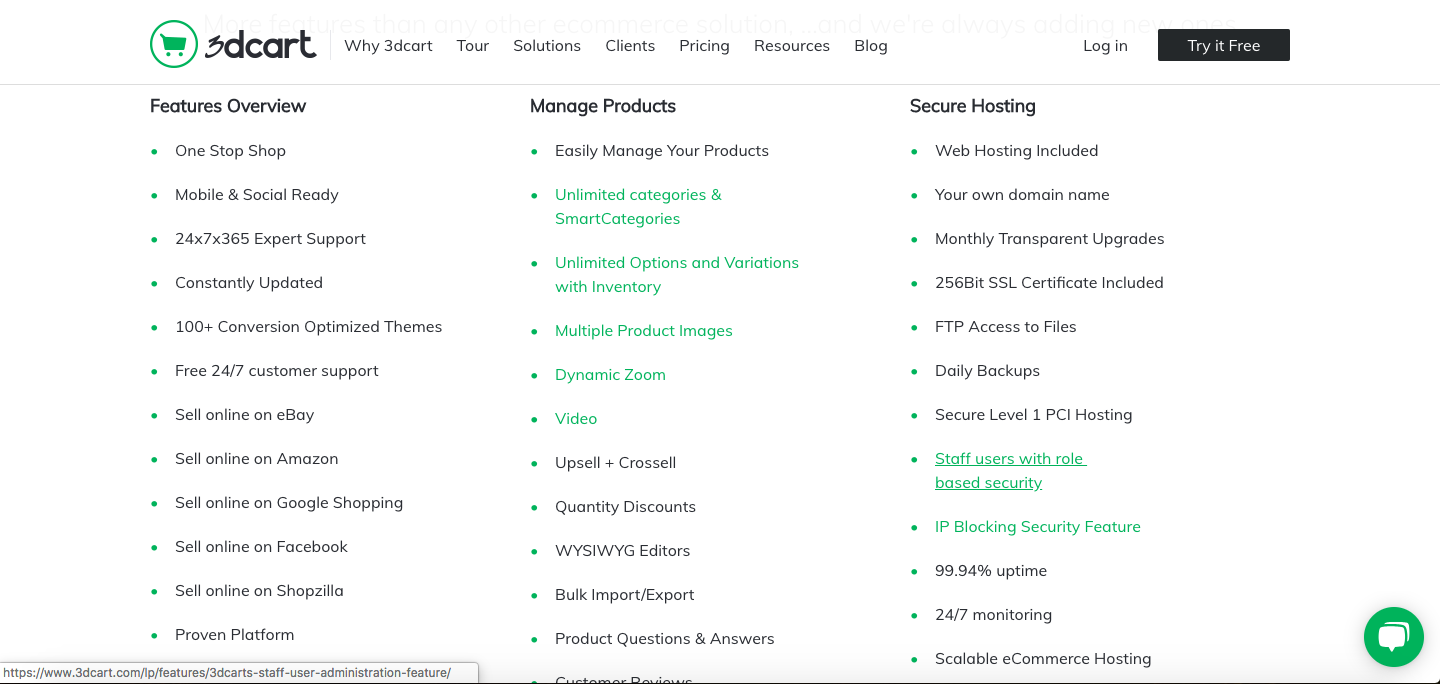The image size is (1440, 684).
Task: Open the Resources menu
Action: click(792, 46)
